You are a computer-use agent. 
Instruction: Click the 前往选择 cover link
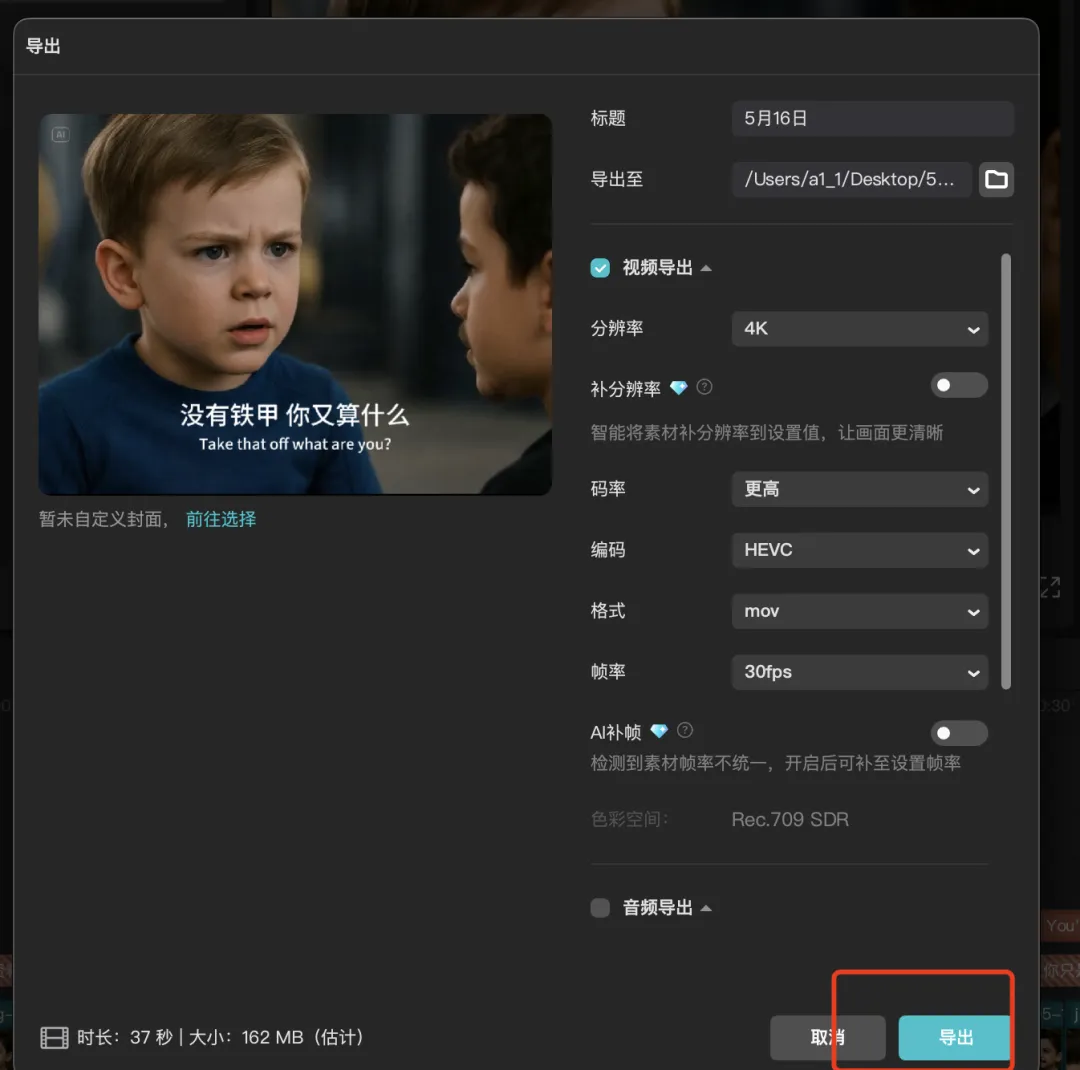221,519
